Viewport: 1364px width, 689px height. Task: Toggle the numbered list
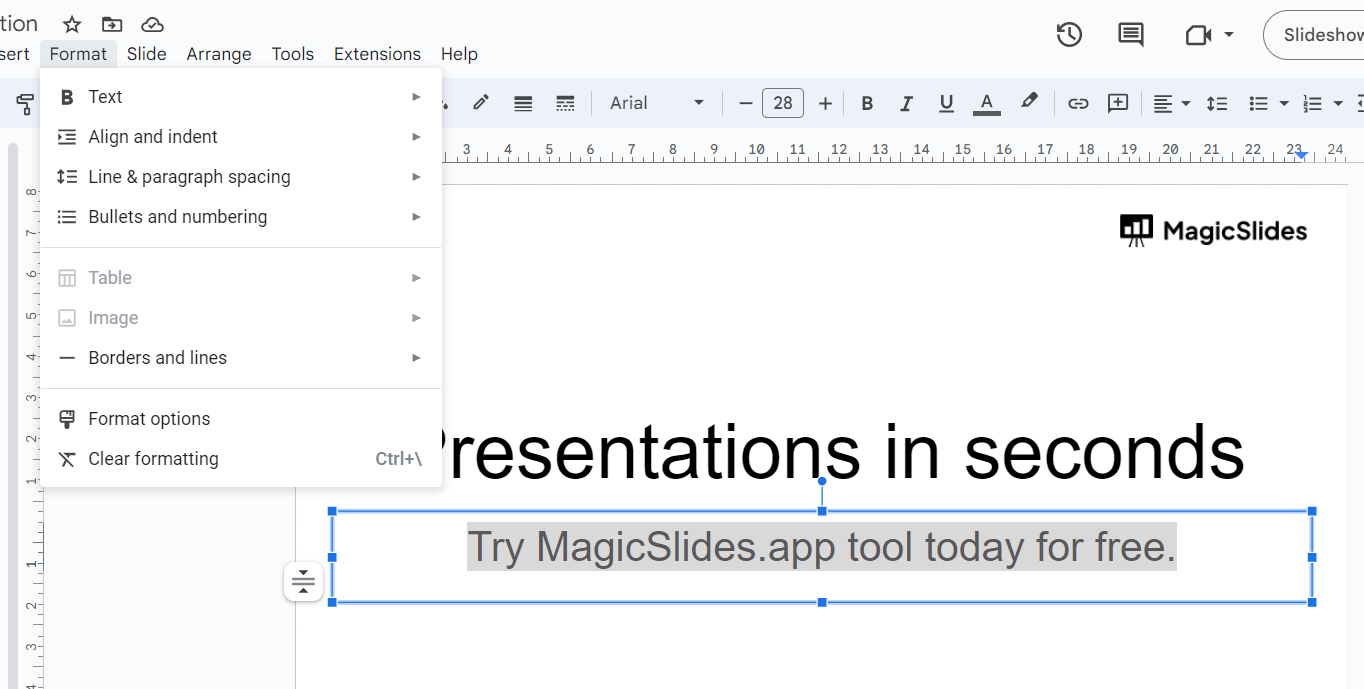pos(1313,103)
